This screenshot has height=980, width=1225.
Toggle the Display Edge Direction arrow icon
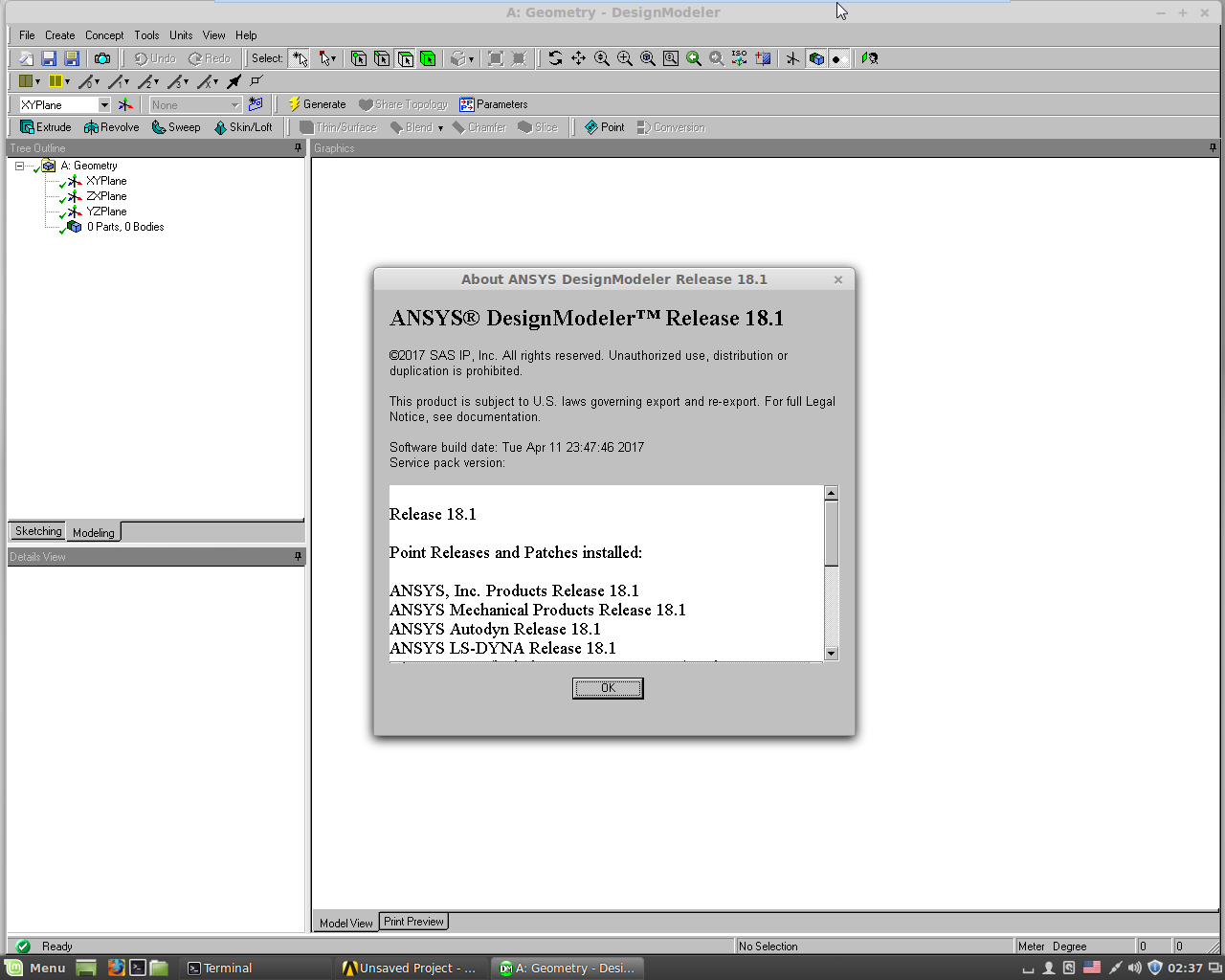click(234, 81)
